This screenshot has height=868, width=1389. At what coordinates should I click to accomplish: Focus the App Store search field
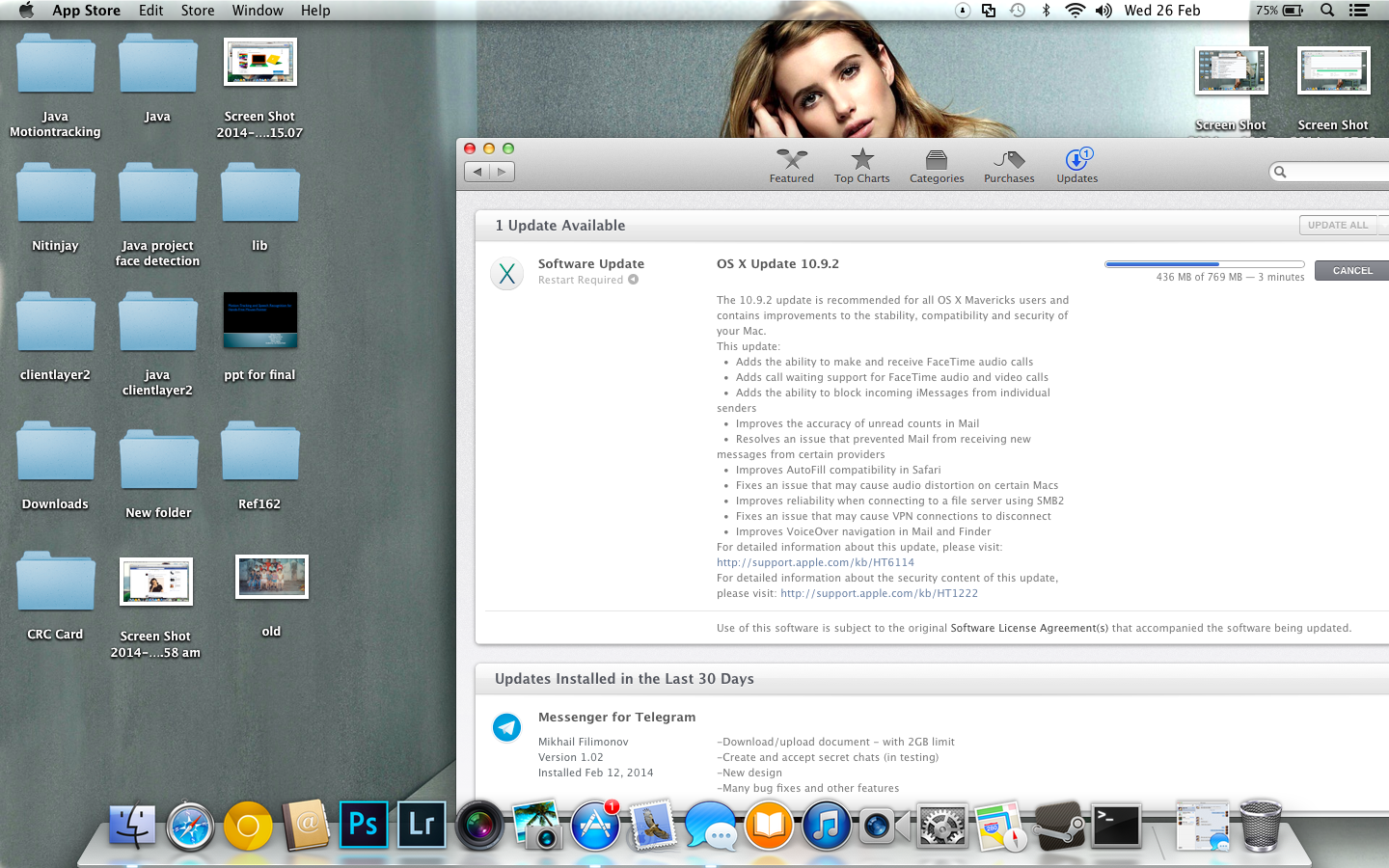coord(1329,172)
